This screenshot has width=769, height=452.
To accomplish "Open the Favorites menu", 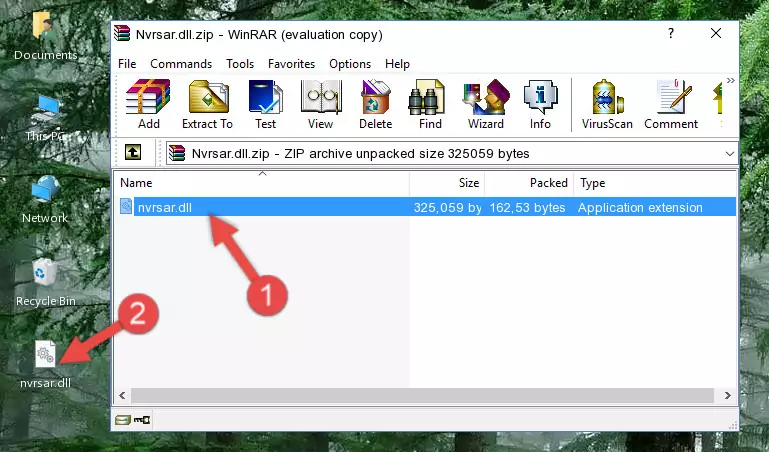I will (291, 64).
